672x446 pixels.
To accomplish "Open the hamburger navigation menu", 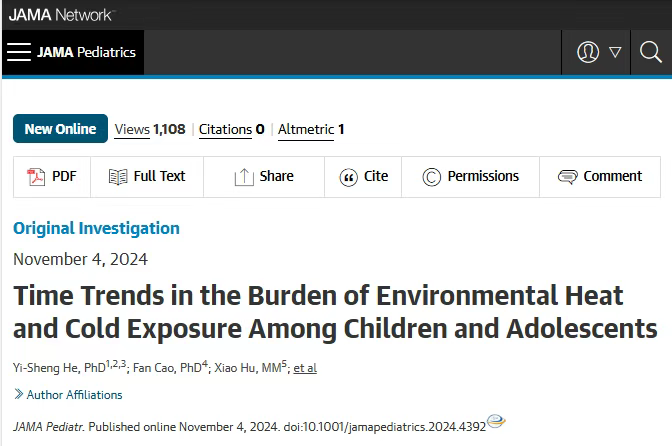I will tap(19, 52).
